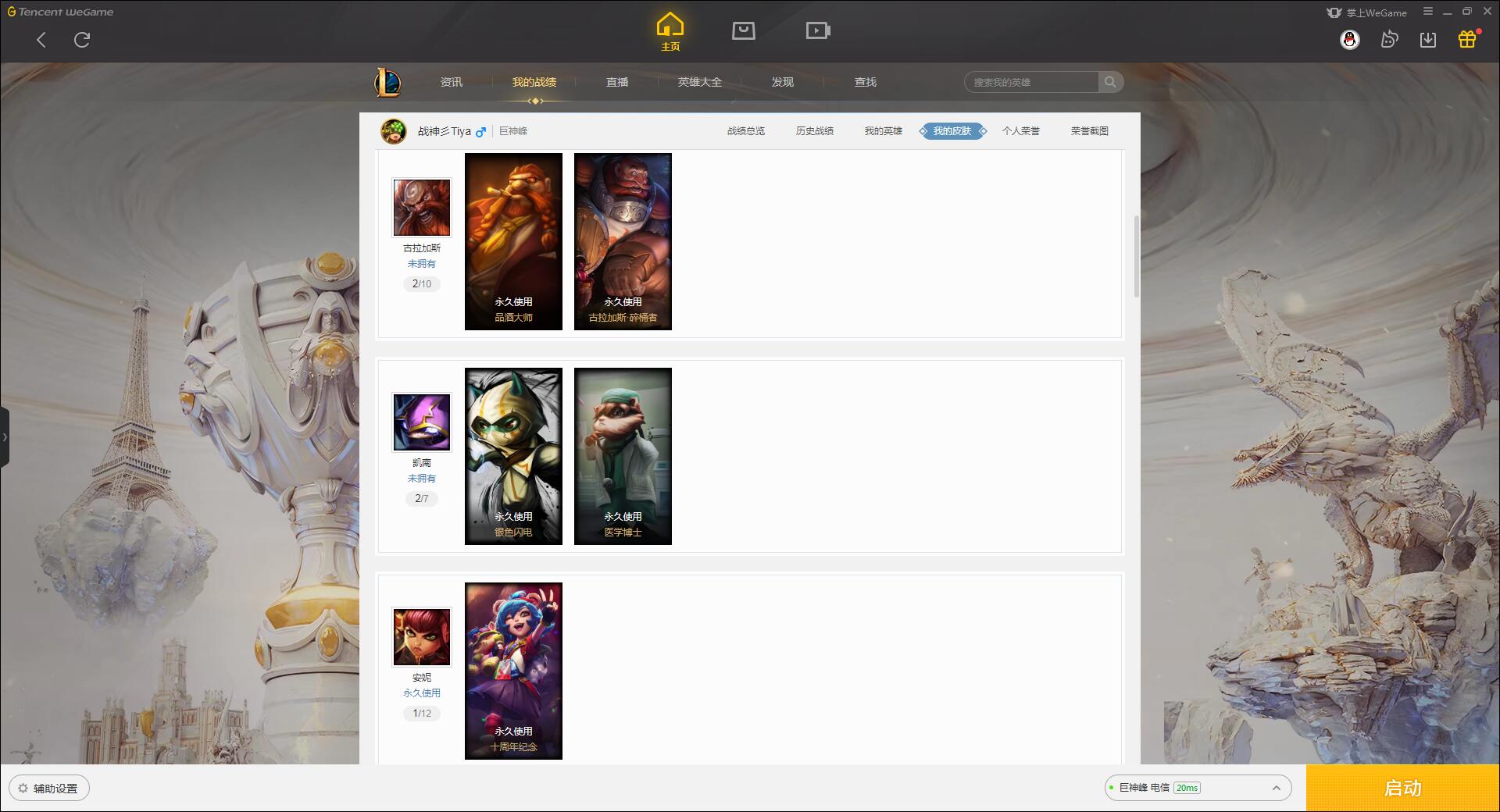This screenshot has height=812, width=1500.
Task: Open the WeGame hamburger menu
Action: pos(1428,12)
